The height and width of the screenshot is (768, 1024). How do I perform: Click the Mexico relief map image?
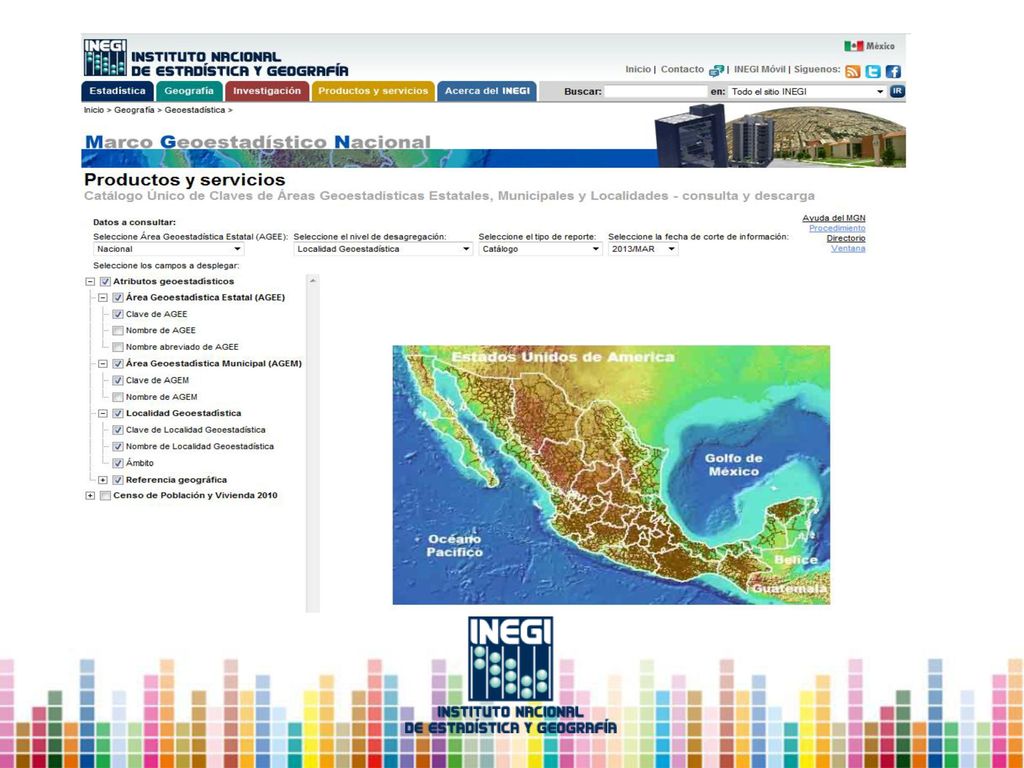pyautogui.click(x=611, y=475)
